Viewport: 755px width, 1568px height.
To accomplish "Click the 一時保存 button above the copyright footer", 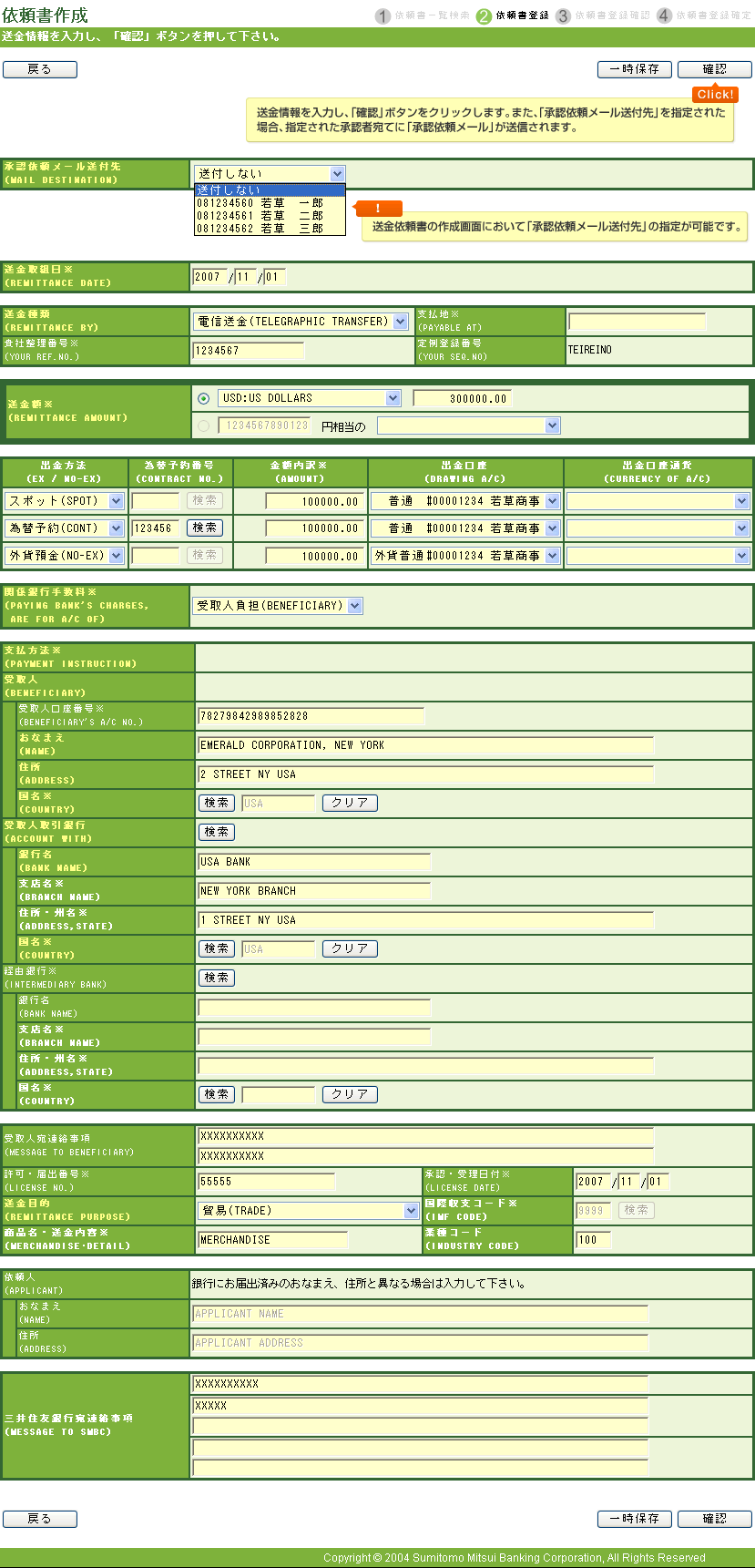I will pos(635,1519).
